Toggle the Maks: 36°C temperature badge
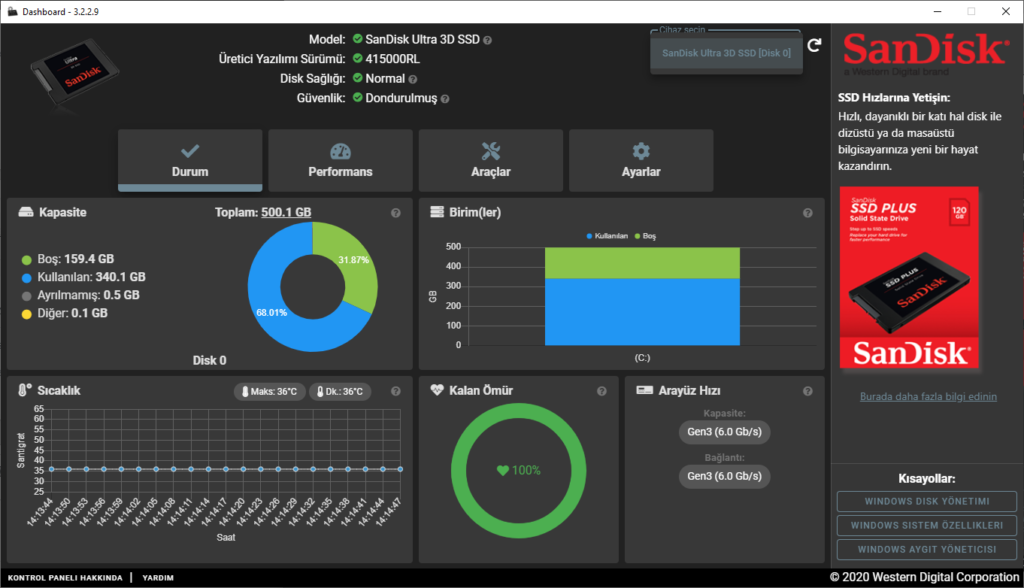The width and height of the screenshot is (1024, 588). point(269,391)
